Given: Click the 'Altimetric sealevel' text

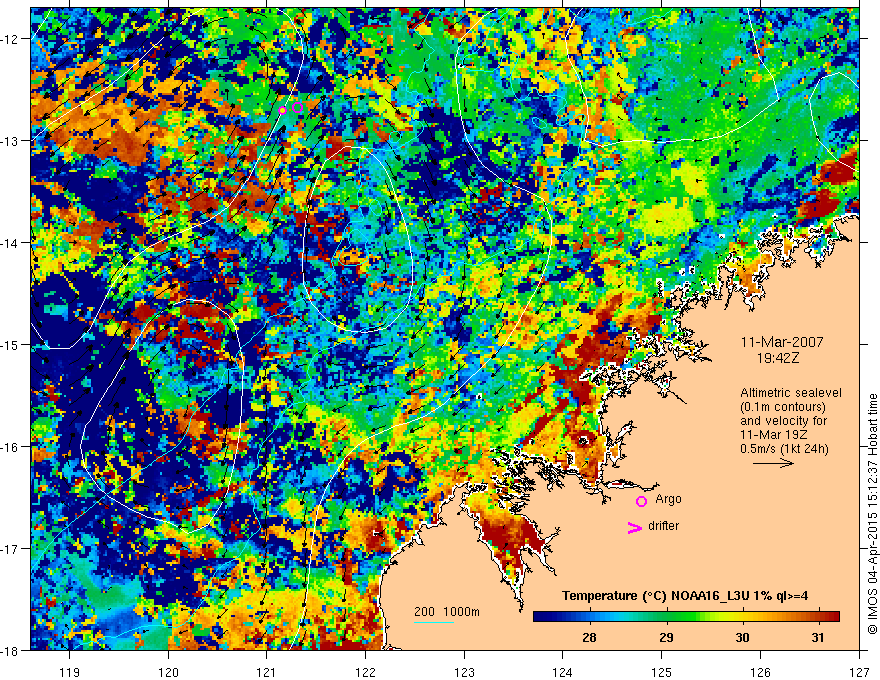Looking at the screenshot, I should coord(791,393).
